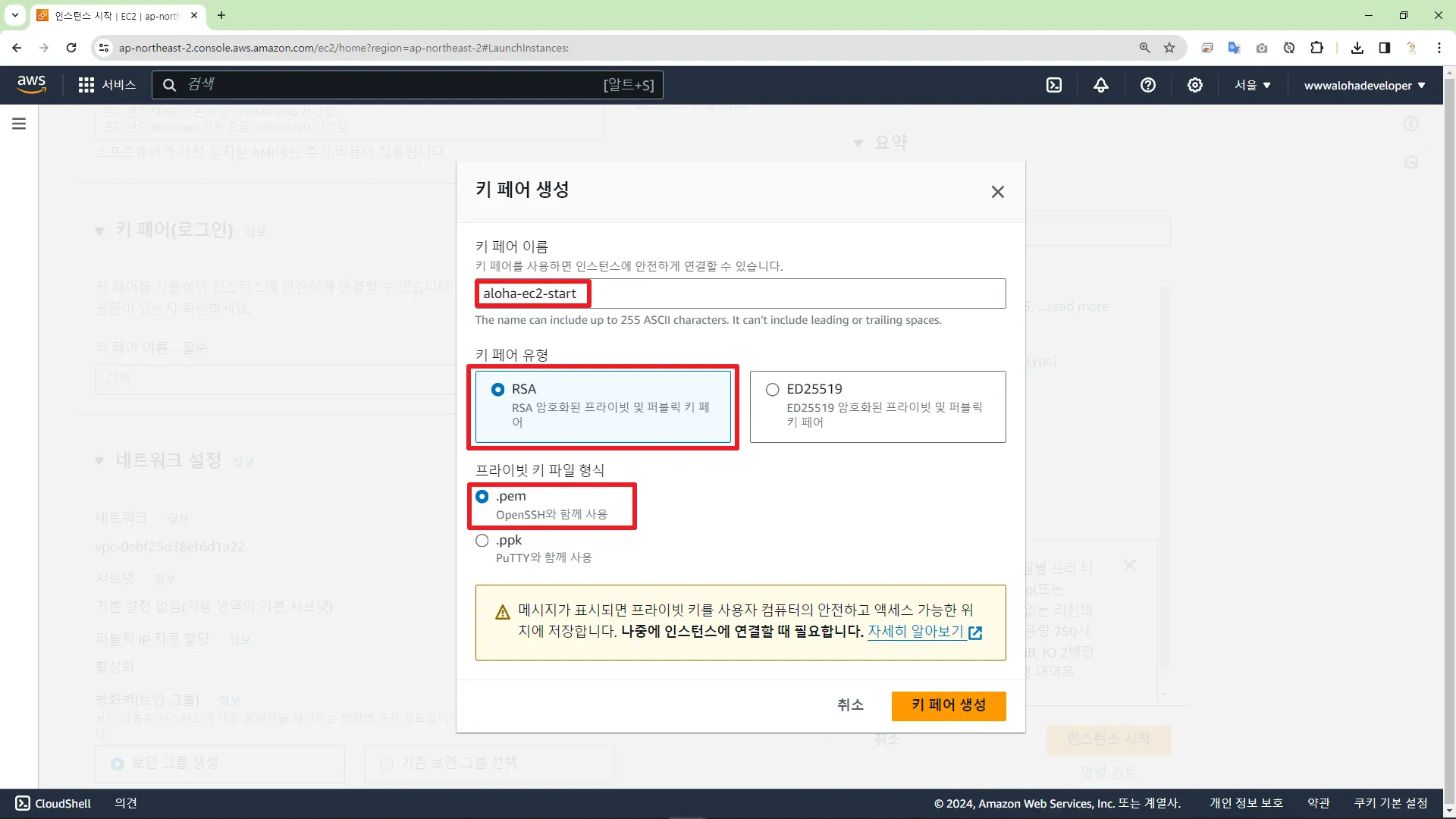Open the notifications bell
Screen dimensions: 1456x819
1101,85
